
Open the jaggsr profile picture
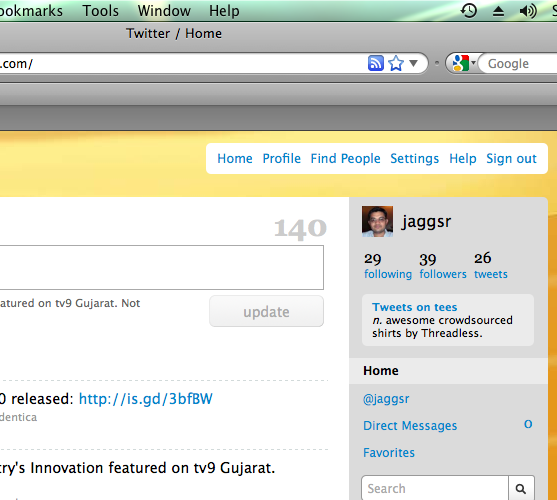pyautogui.click(x=377, y=222)
